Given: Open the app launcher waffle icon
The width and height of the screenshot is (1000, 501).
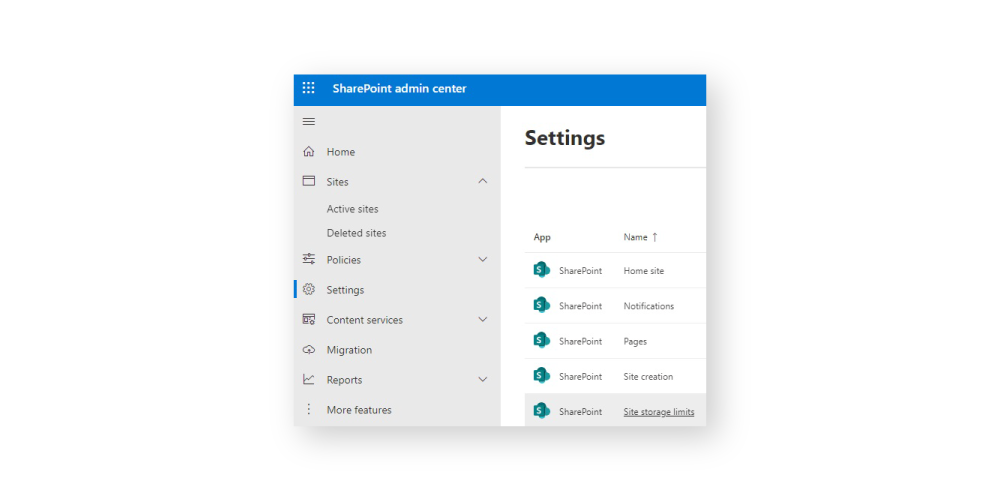Looking at the screenshot, I should (308, 88).
